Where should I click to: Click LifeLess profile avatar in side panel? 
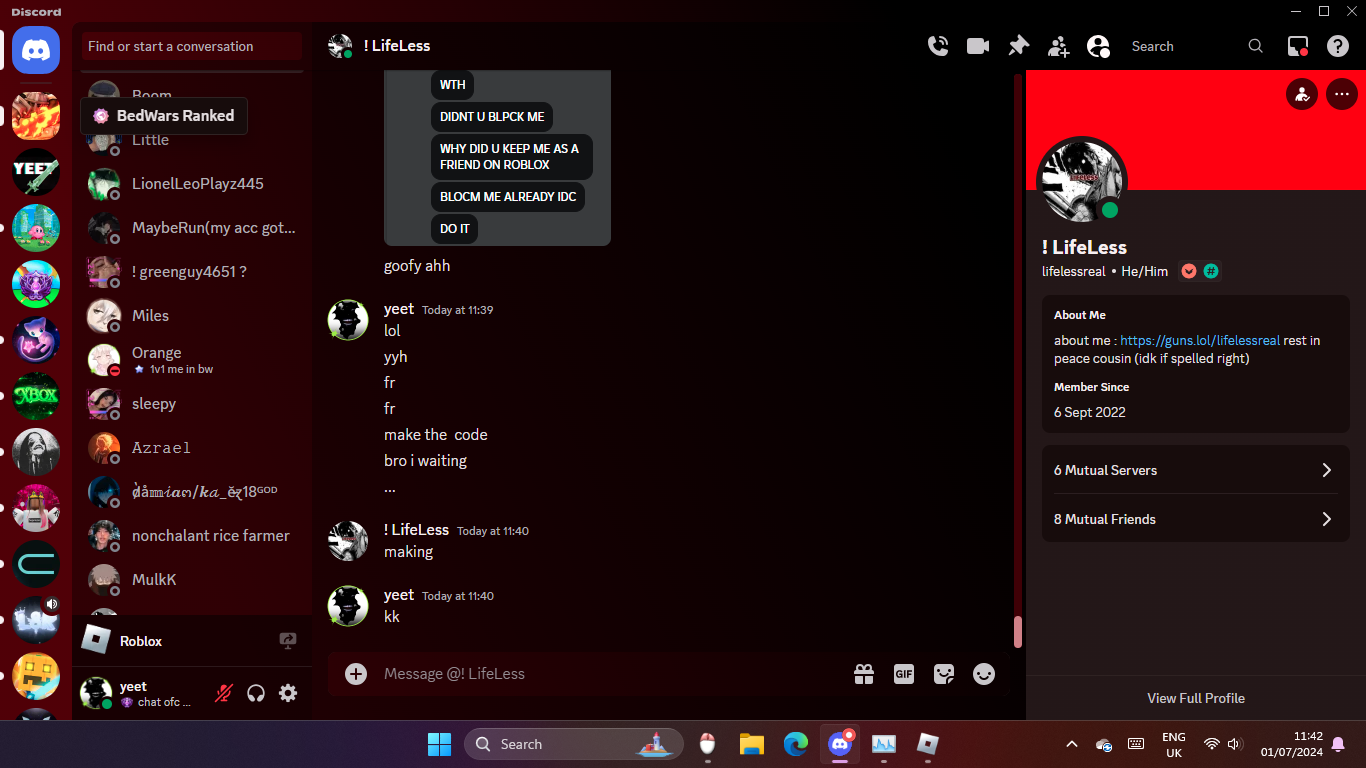(1082, 182)
